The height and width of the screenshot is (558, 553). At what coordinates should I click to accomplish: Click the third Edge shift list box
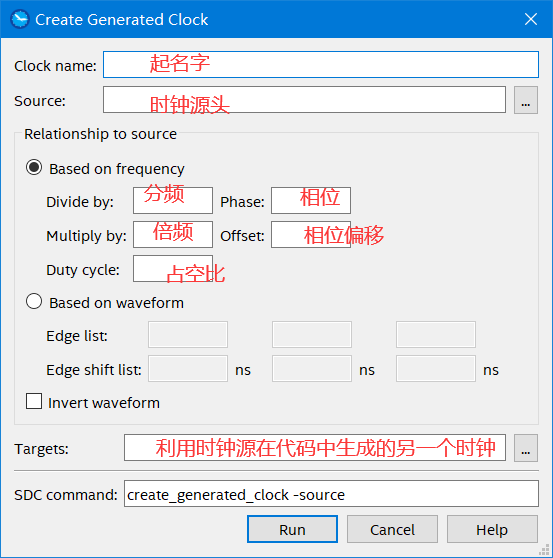click(x=436, y=368)
